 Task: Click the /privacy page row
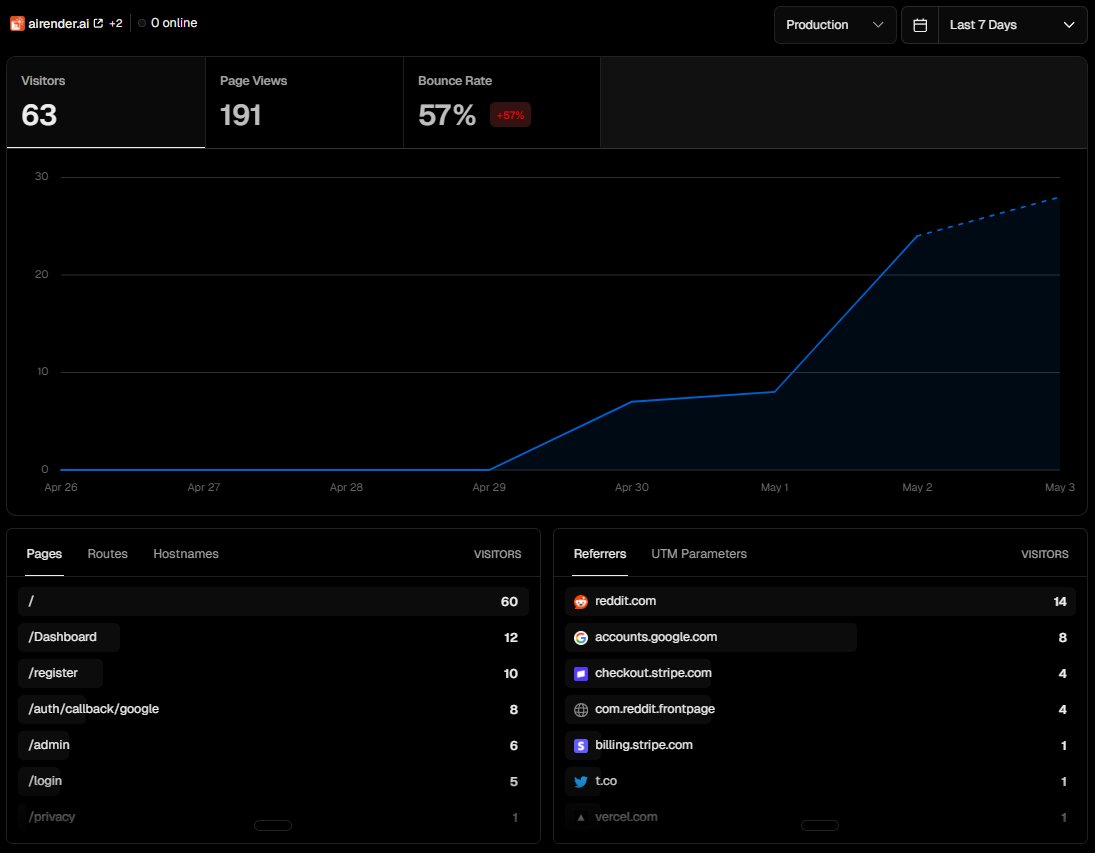pyautogui.click(x=273, y=817)
